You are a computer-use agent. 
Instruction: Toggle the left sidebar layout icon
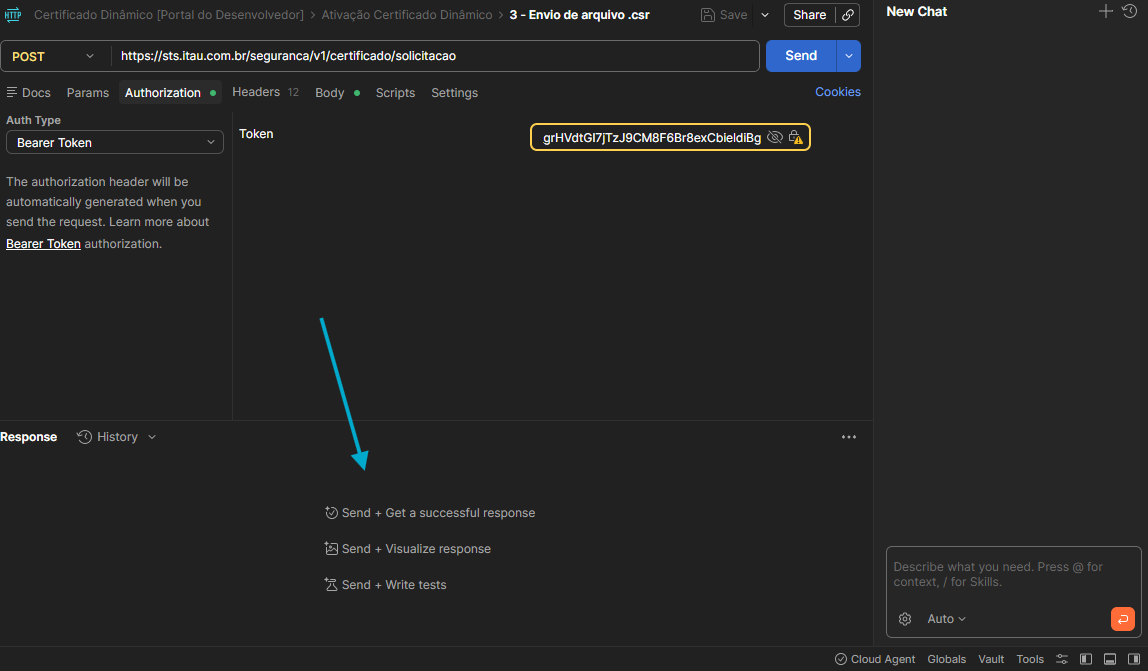pyautogui.click(x=1086, y=659)
